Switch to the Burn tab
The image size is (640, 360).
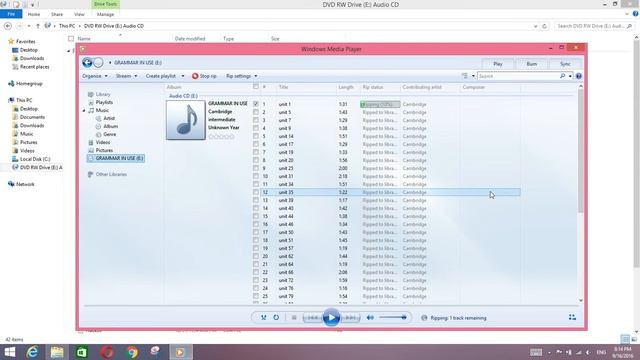pyautogui.click(x=531, y=64)
